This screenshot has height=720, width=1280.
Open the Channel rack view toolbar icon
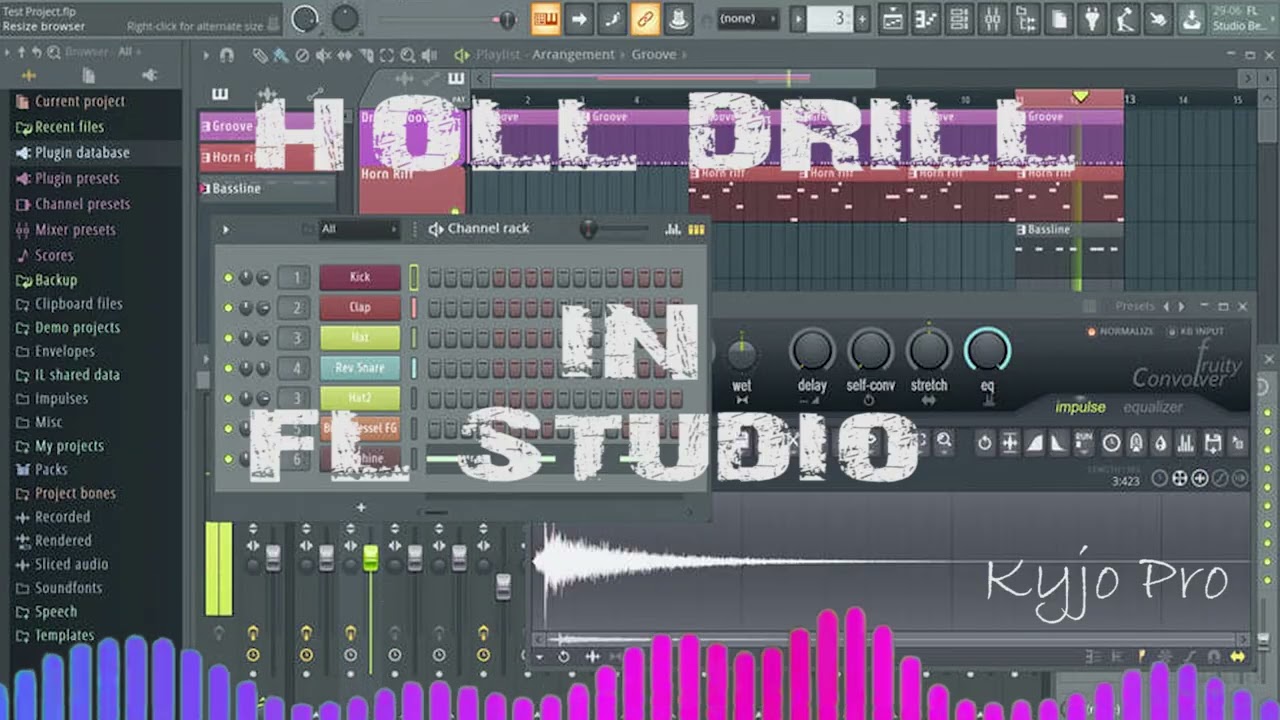pos(959,18)
